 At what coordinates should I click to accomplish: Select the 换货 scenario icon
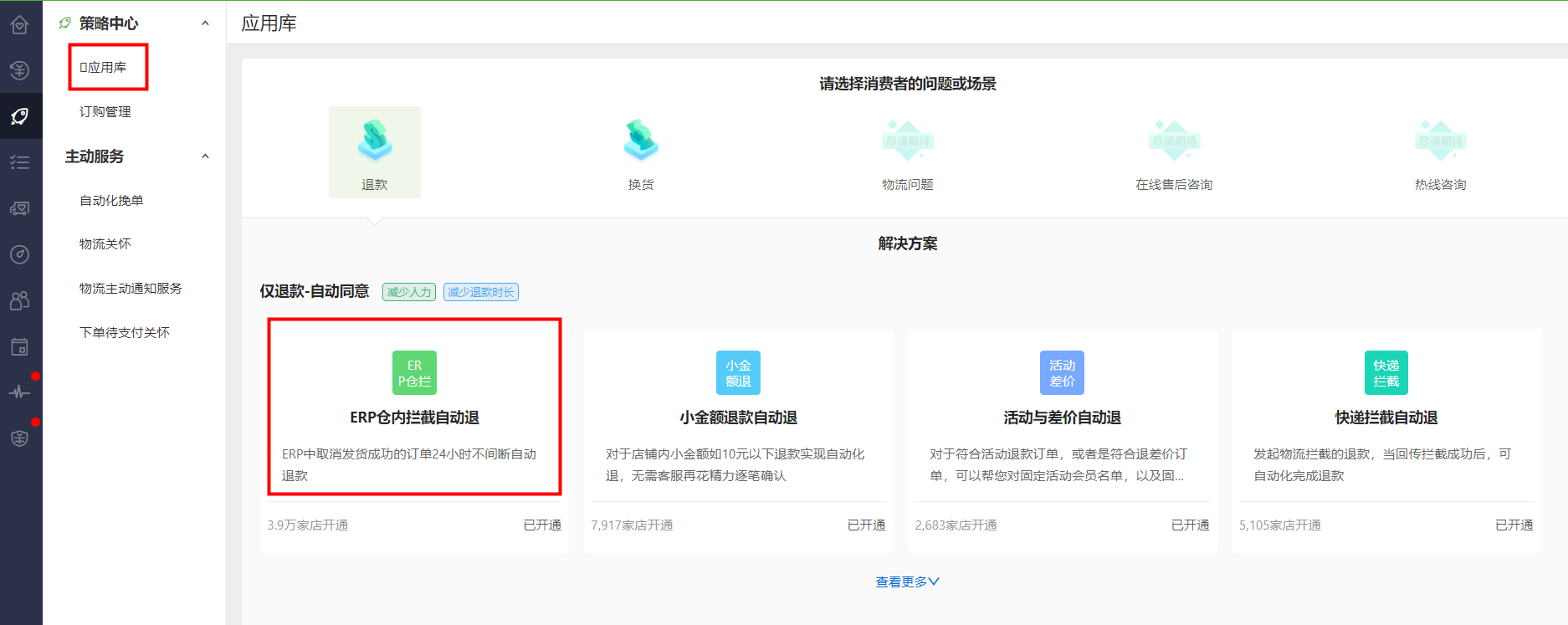(x=641, y=140)
